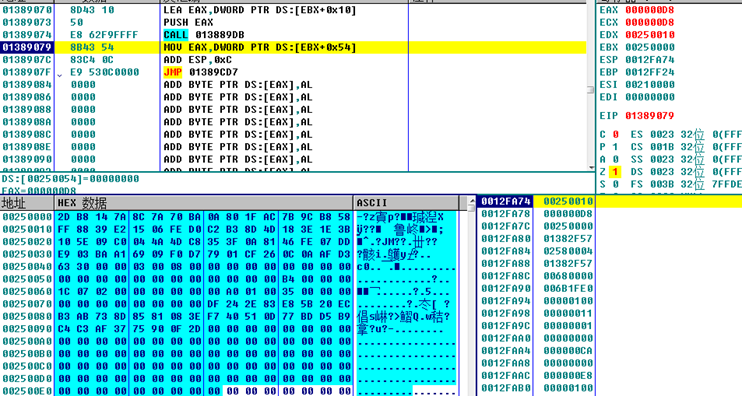
Task: Select LEA EAX,DWORD PTR DS:[EBX+0x10] instruction
Action: pos(260,10)
